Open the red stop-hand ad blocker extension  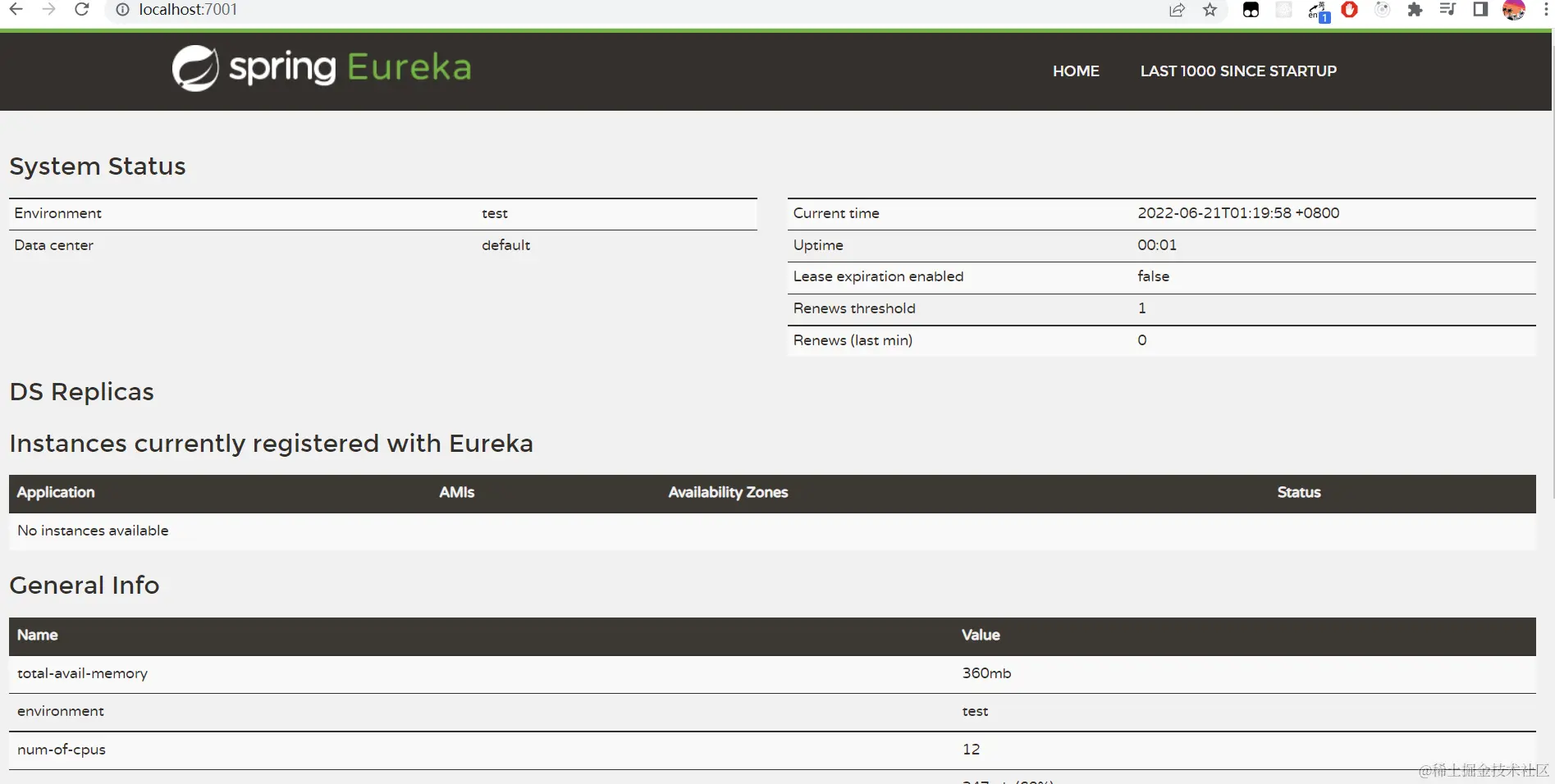pyautogui.click(x=1350, y=9)
